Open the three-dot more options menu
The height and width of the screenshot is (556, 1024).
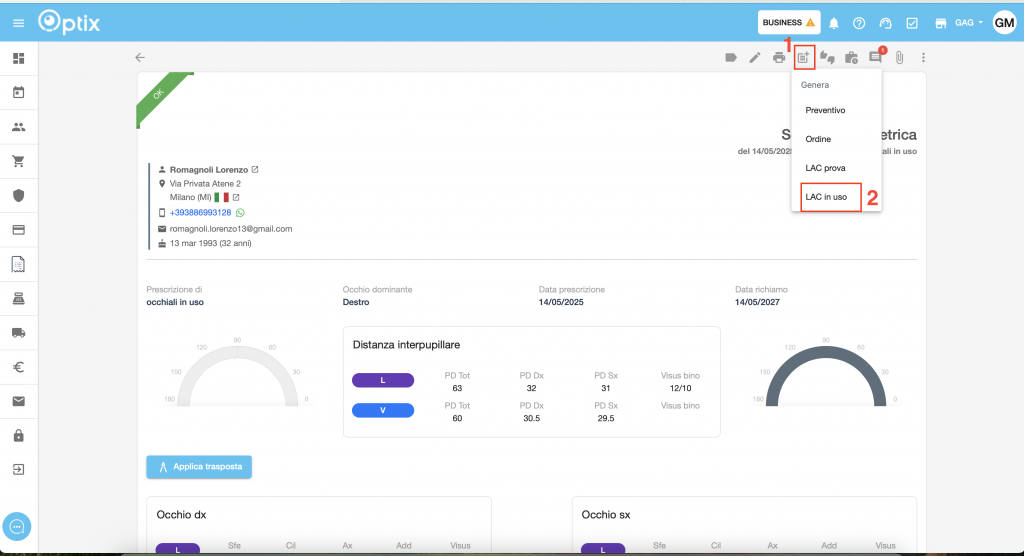point(923,58)
